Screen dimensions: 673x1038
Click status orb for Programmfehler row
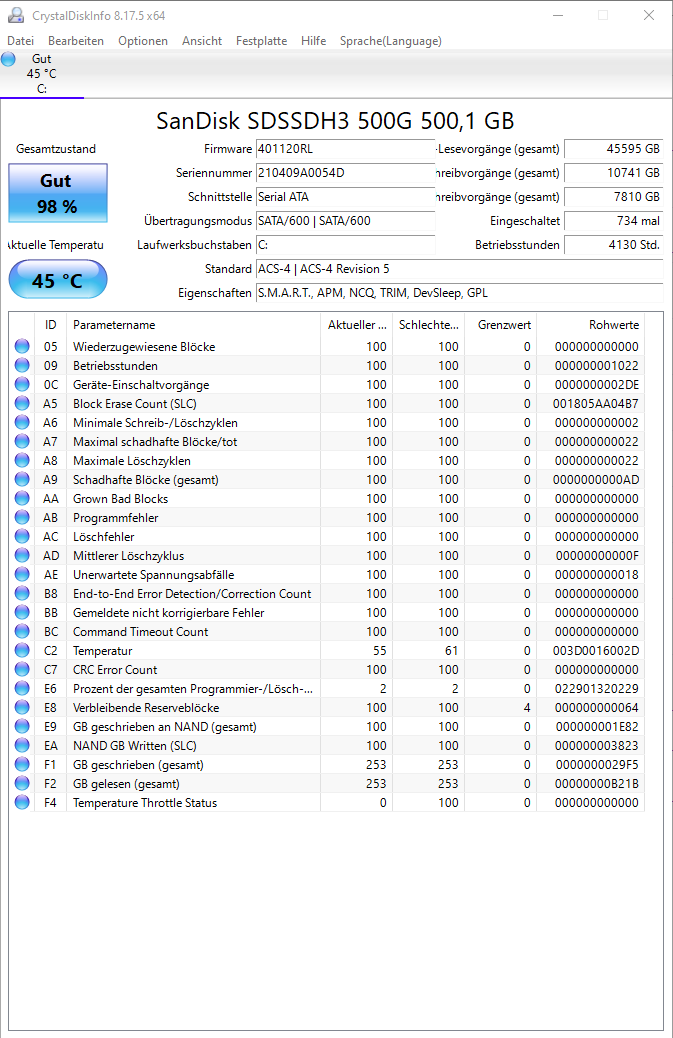coord(22,518)
